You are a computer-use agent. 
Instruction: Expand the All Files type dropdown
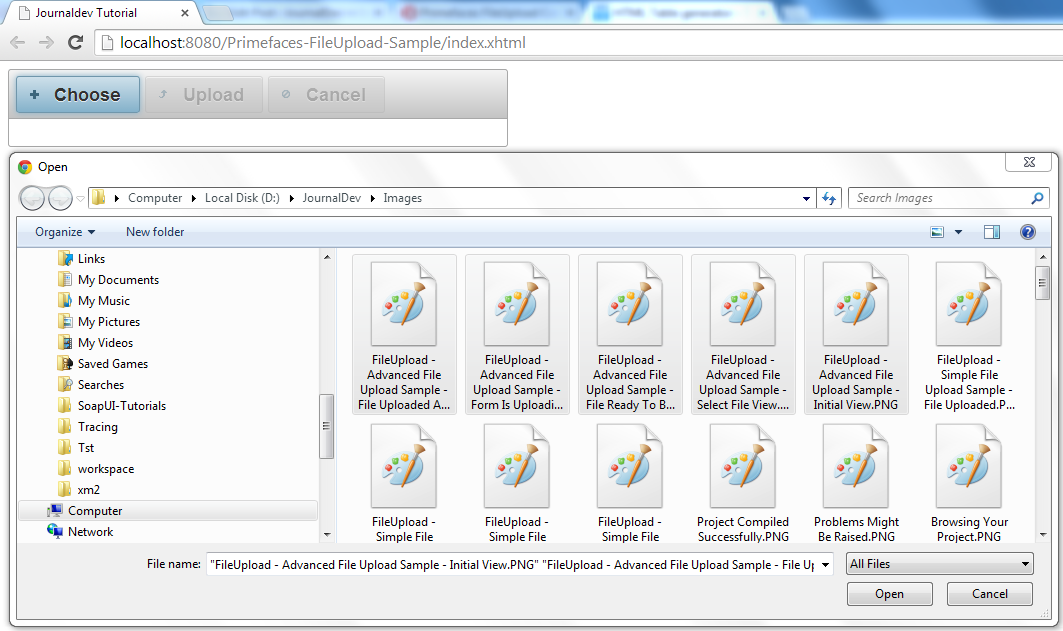click(x=939, y=564)
